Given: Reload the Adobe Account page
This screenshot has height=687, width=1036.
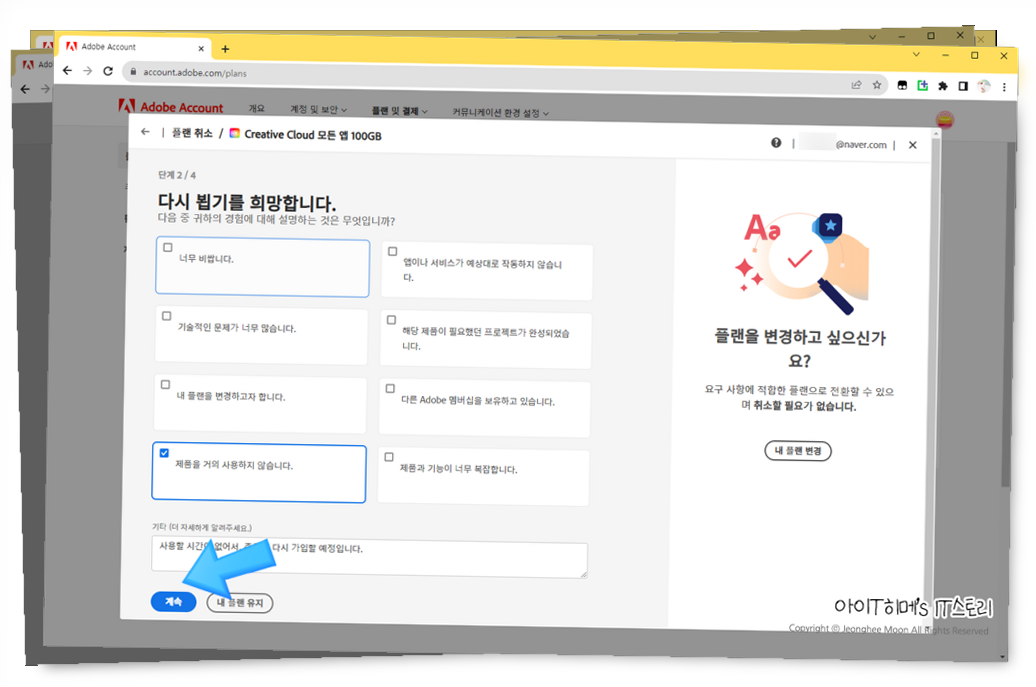Looking at the screenshot, I should [108, 71].
